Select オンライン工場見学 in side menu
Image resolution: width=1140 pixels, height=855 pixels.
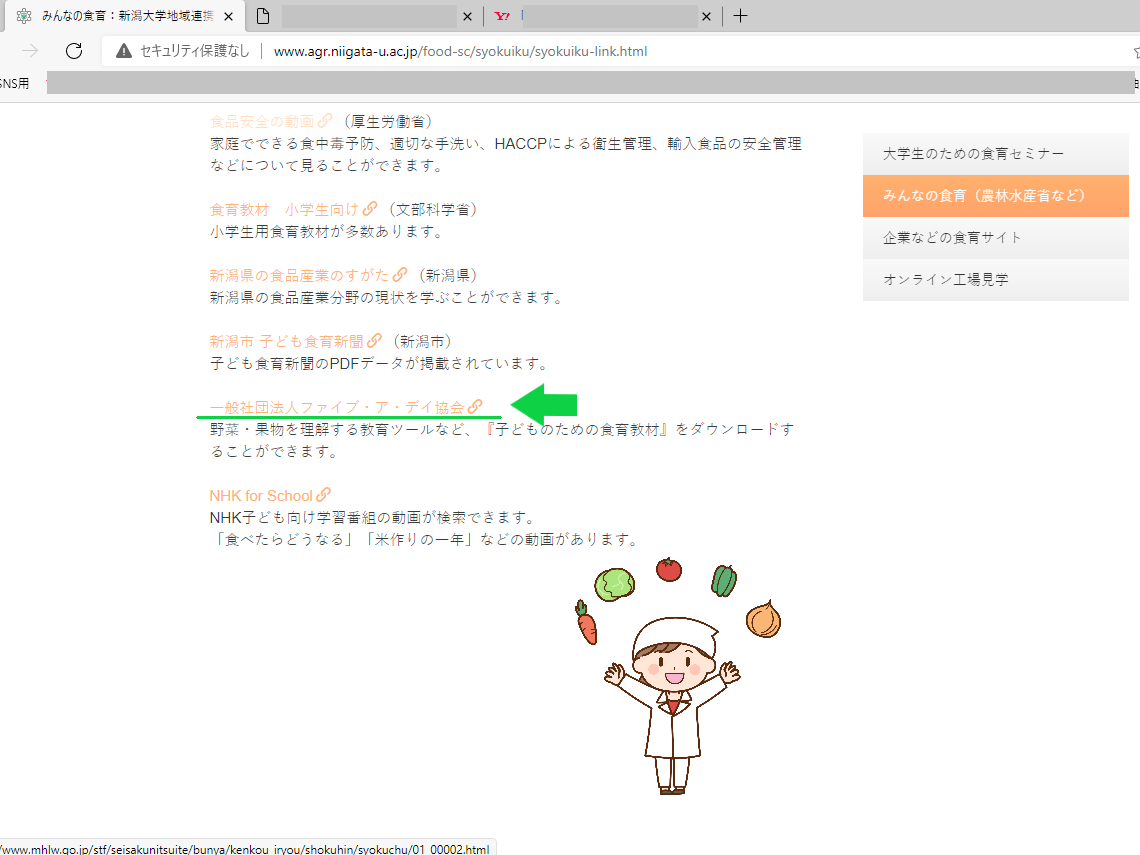(995, 280)
